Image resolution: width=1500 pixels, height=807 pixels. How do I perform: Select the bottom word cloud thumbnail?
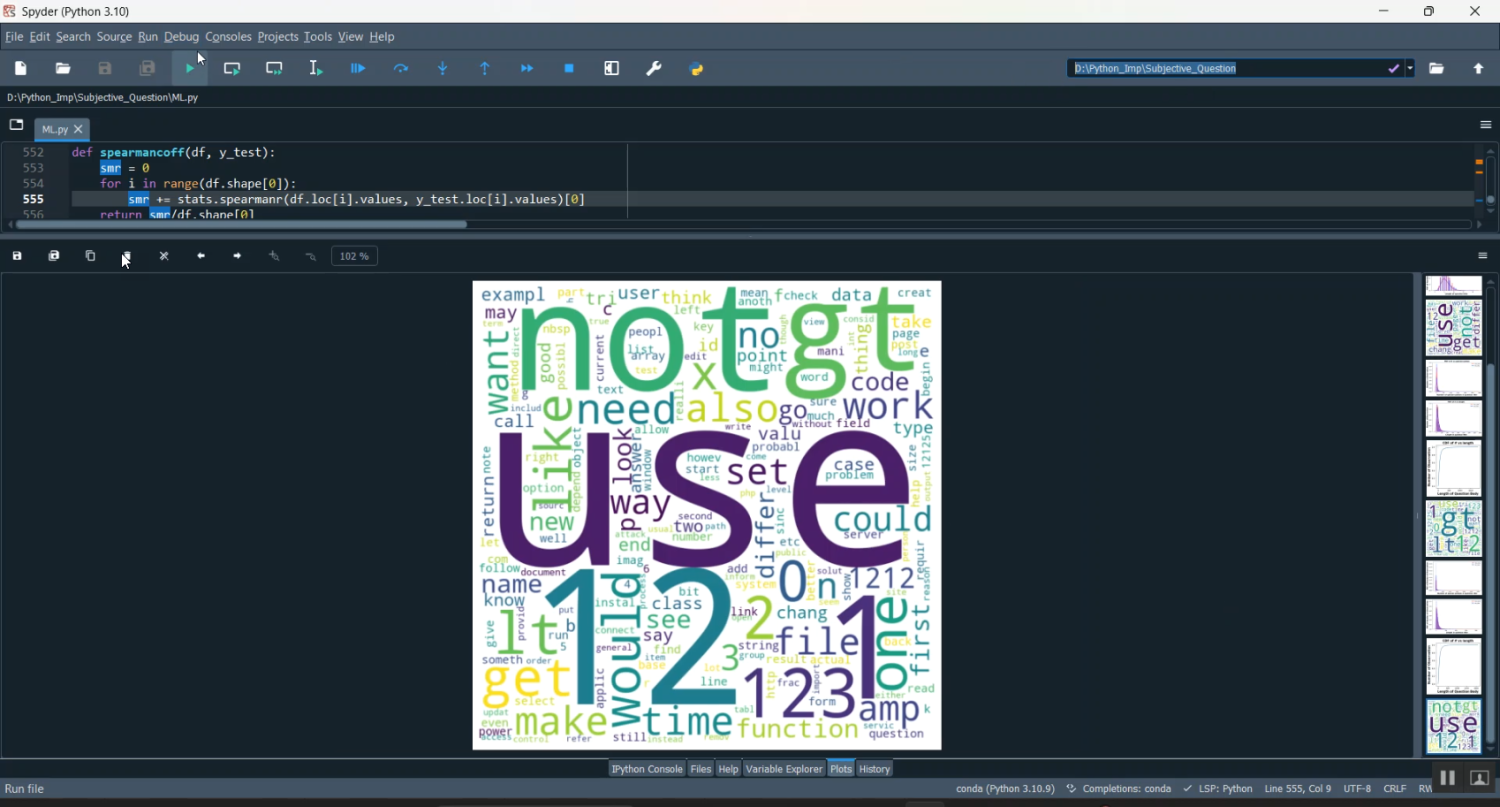click(x=1452, y=727)
